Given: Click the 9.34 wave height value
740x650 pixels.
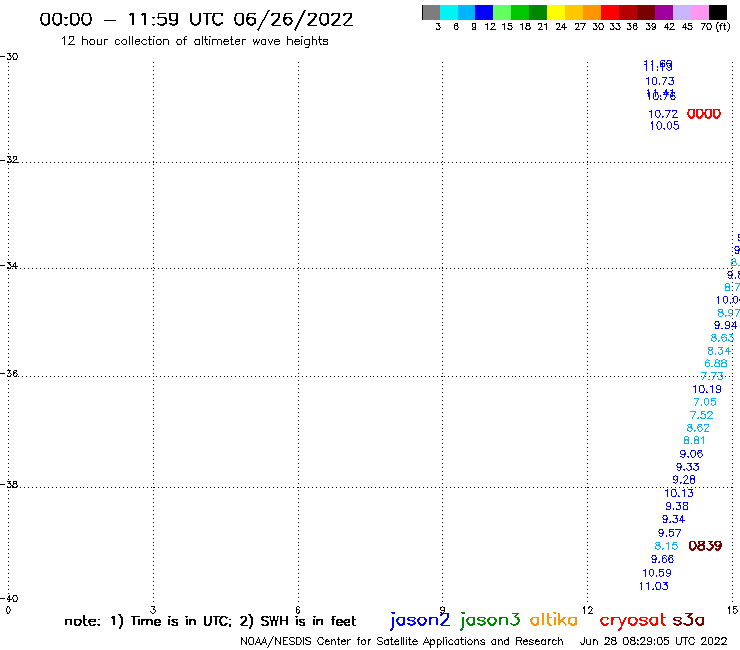Looking at the screenshot, I should (673, 519).
